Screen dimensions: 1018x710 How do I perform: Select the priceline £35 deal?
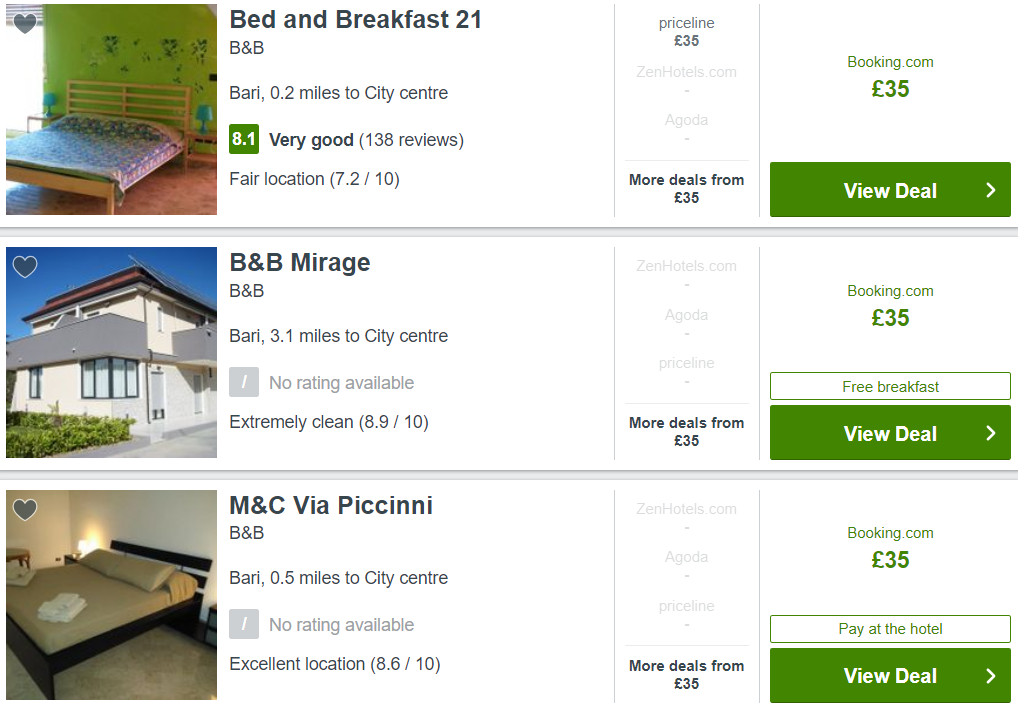click(x=686, y=32)
